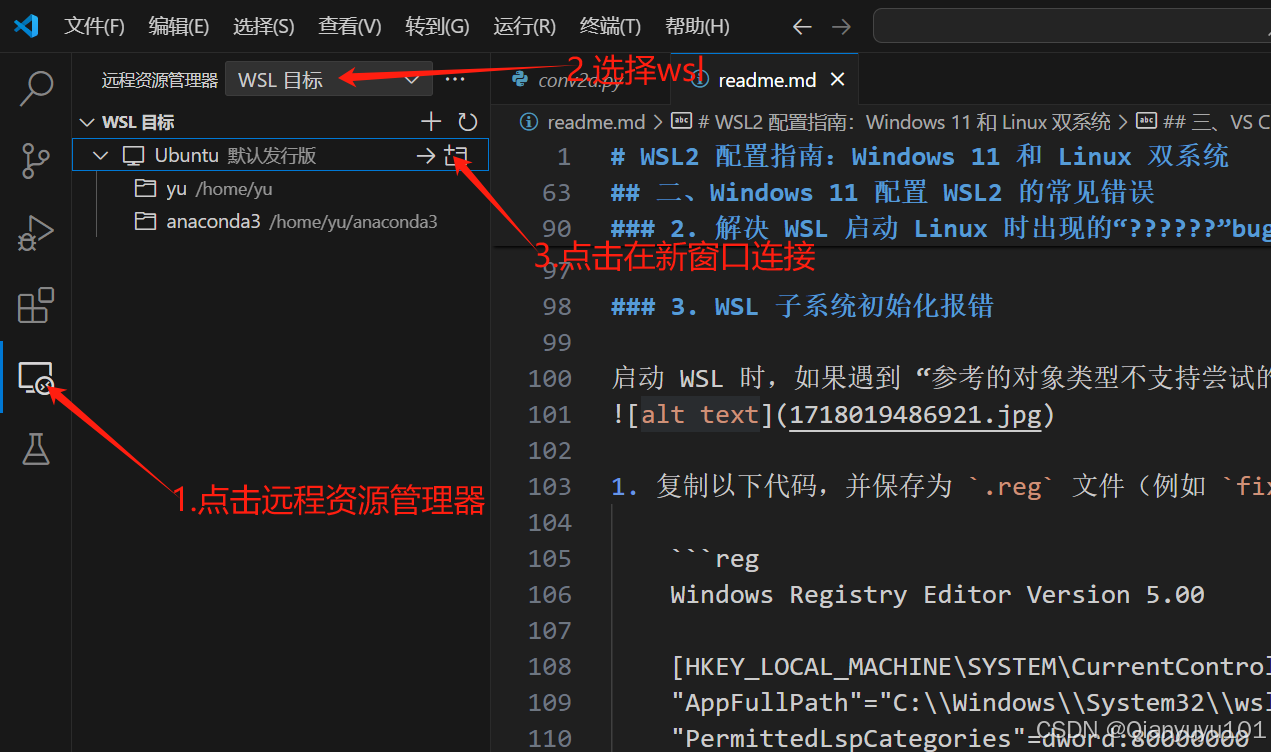Collapse the Ubuntu 默认发行版 node

coord(100,155)
